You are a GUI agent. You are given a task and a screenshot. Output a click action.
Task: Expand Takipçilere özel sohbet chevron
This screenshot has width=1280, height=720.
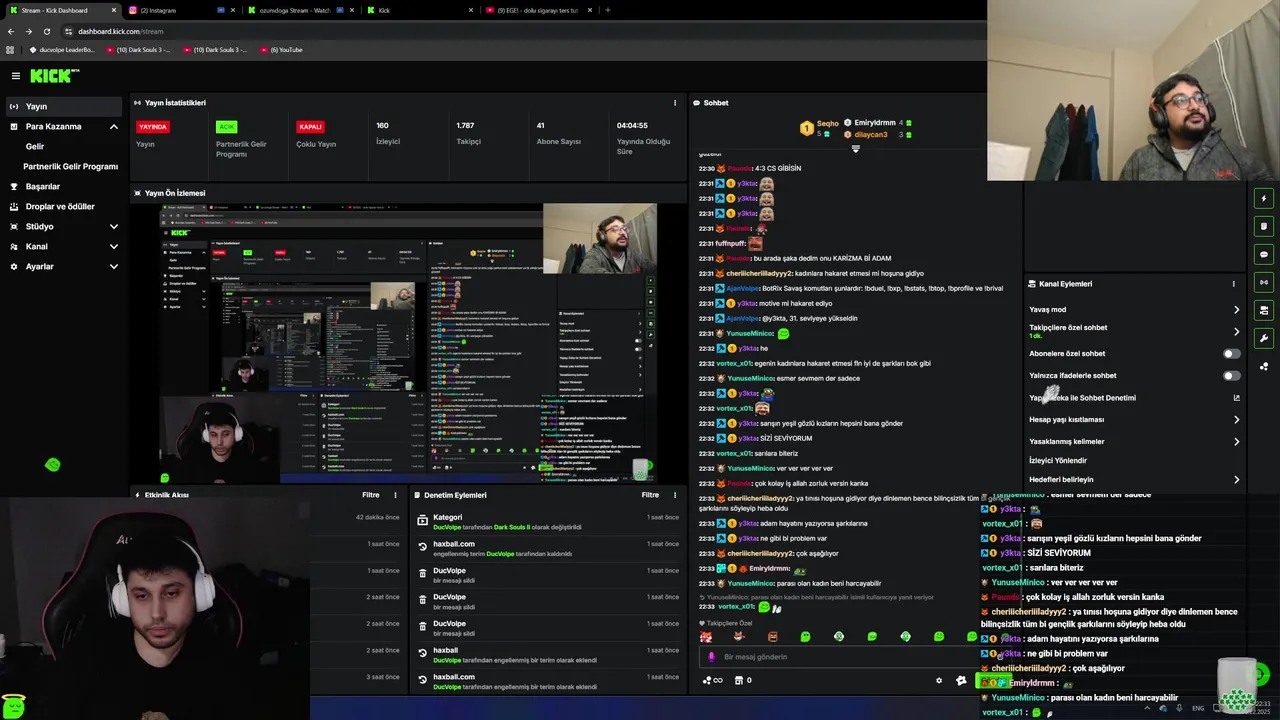[1236, 332]
